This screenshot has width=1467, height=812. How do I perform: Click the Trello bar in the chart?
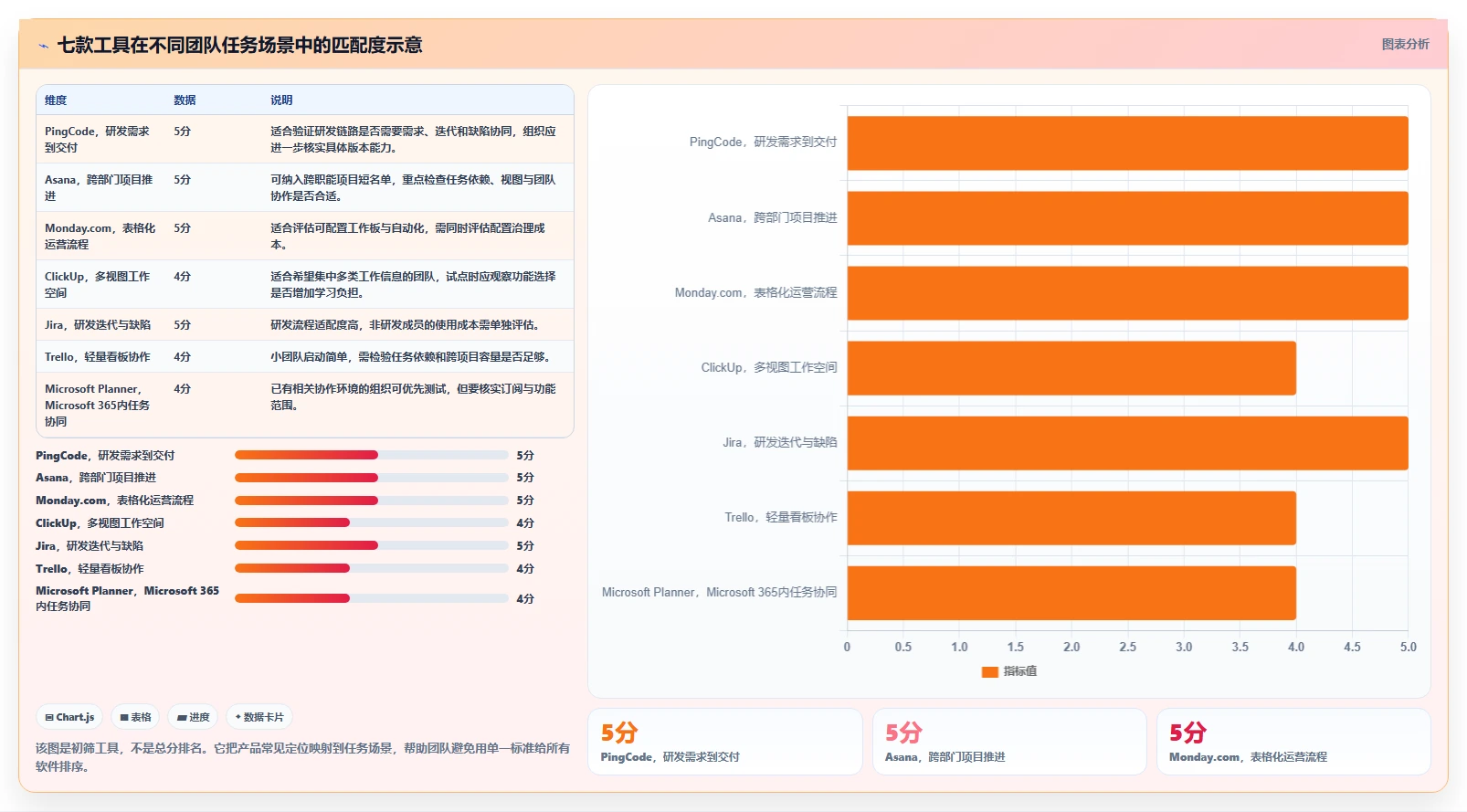pyautogui.click(x=1071, y=518)
